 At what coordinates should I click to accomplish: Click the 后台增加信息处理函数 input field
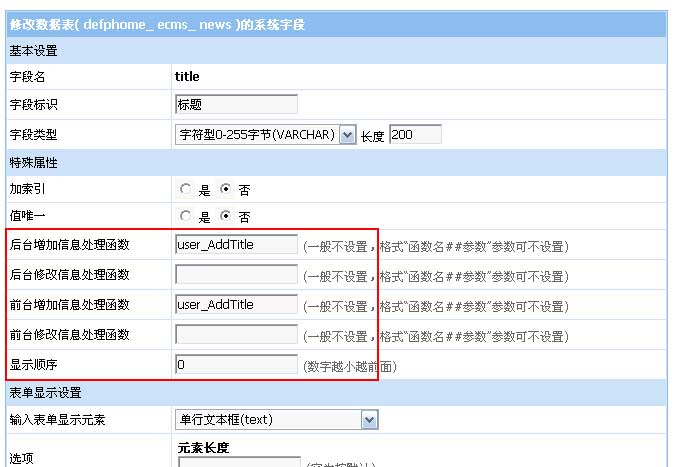click(x=236, y=245)
